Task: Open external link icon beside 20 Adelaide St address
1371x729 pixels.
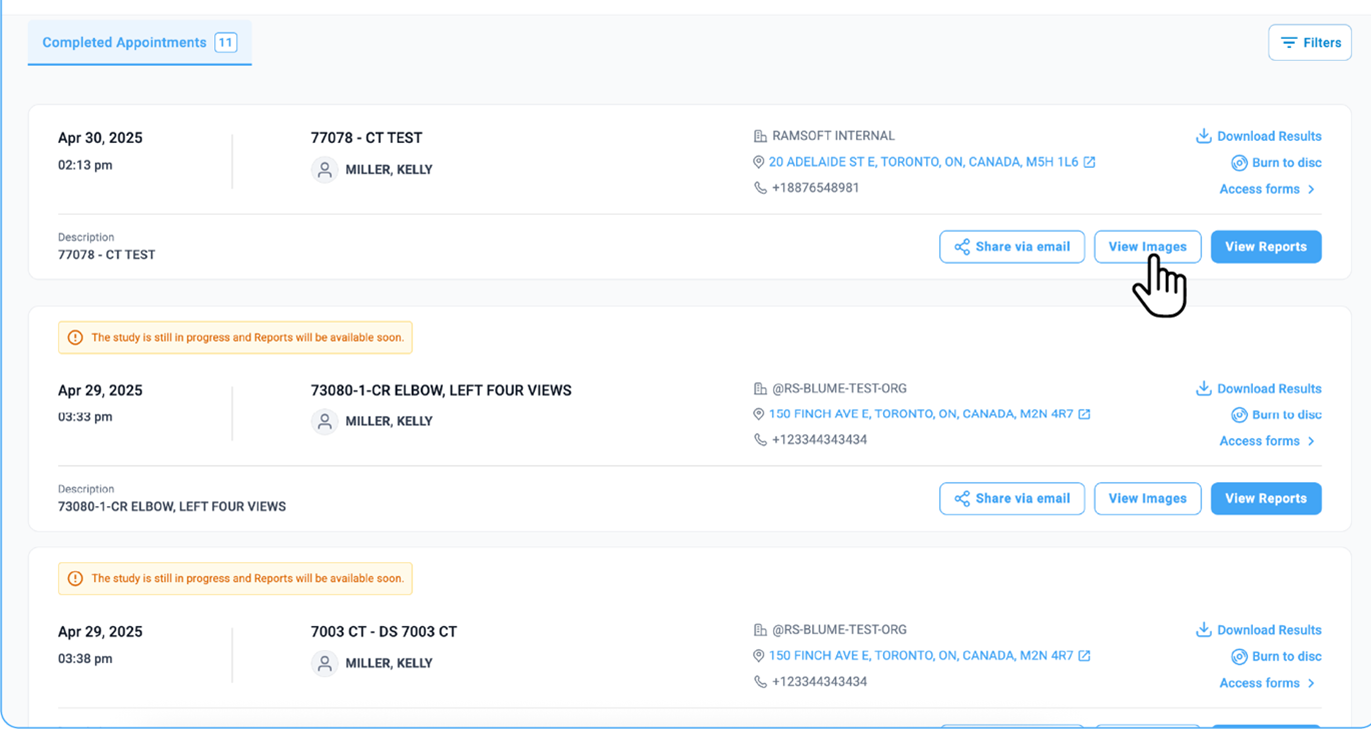Action: (1090, 162)
